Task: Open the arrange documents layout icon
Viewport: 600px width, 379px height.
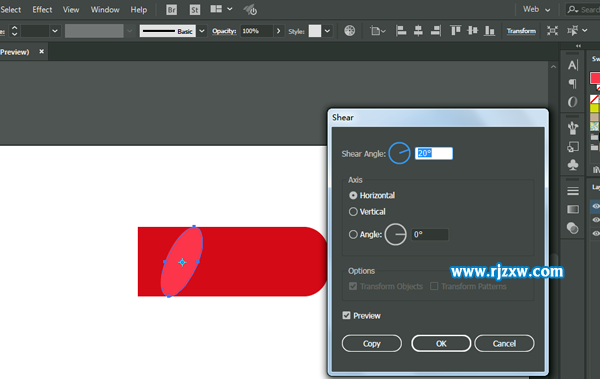Action: point(216,9)
